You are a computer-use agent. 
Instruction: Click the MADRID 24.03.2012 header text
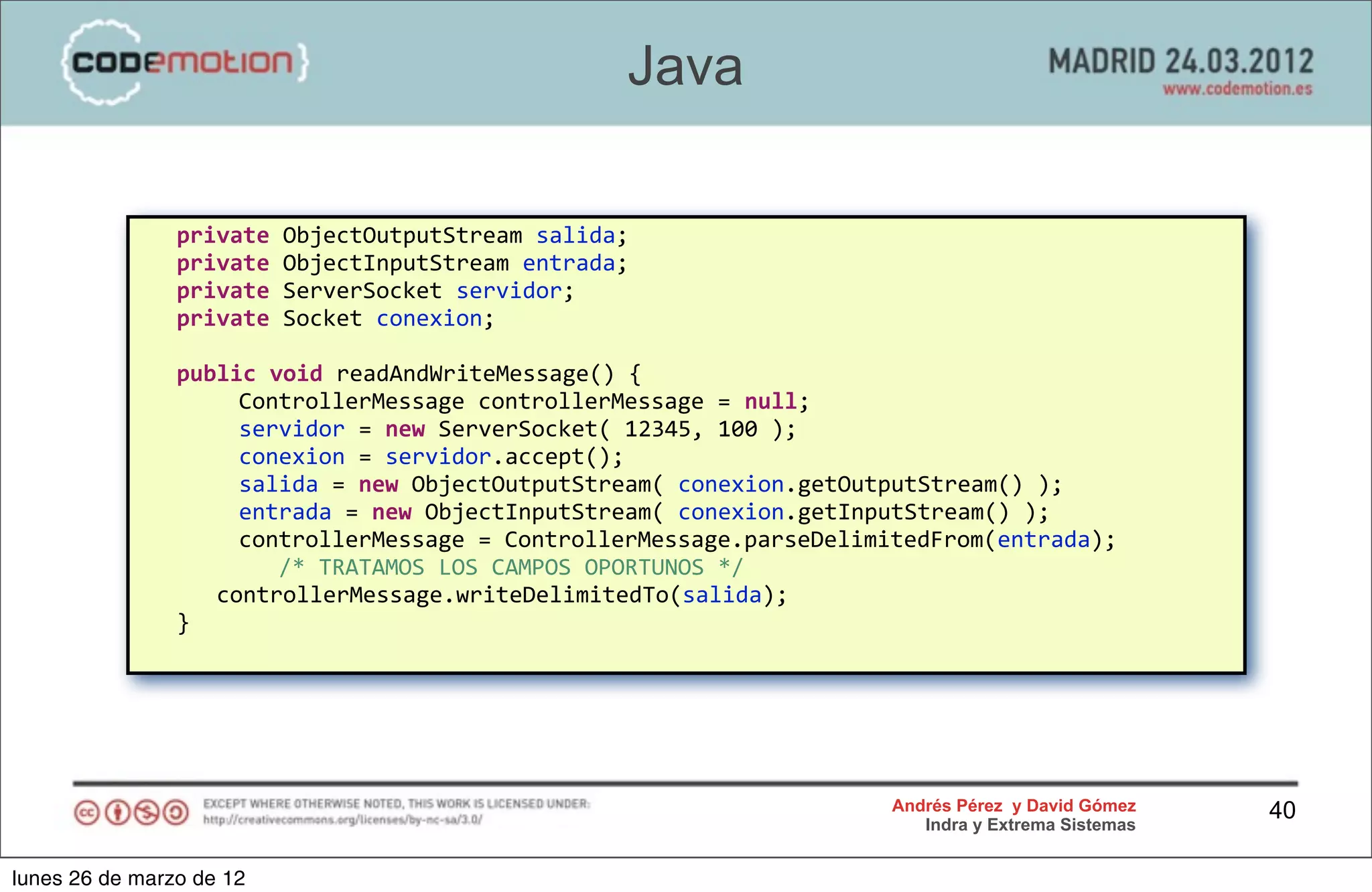point(1180,62)
